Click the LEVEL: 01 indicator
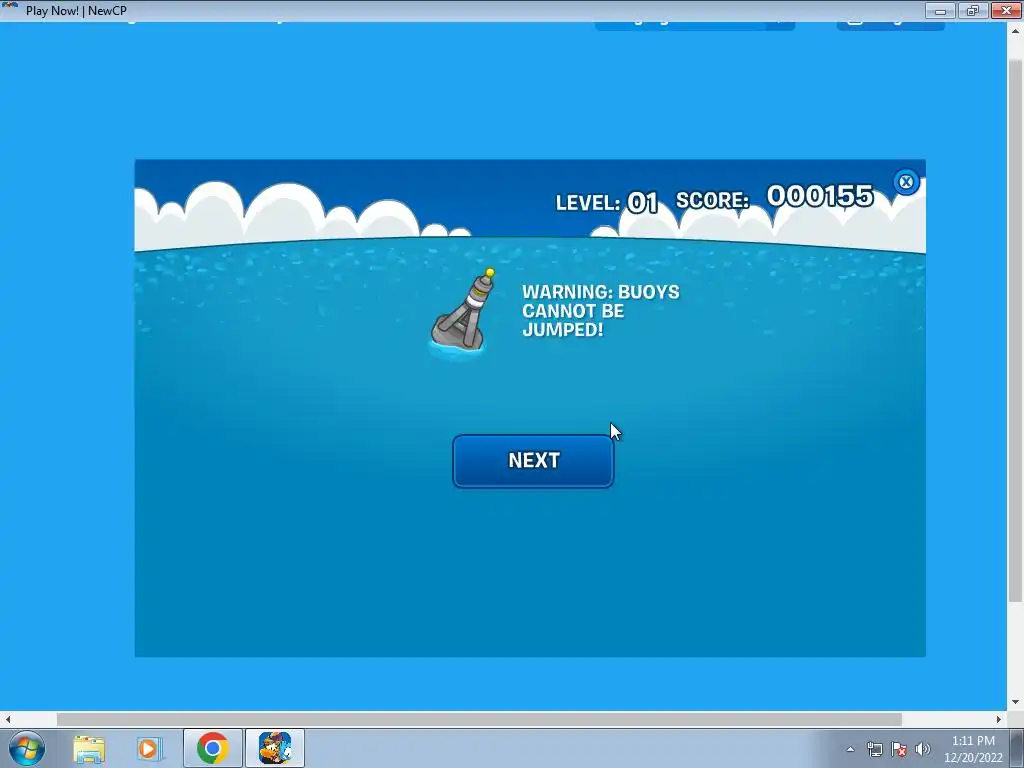The width and height of the screenshot is (1024, 768). 607,202
